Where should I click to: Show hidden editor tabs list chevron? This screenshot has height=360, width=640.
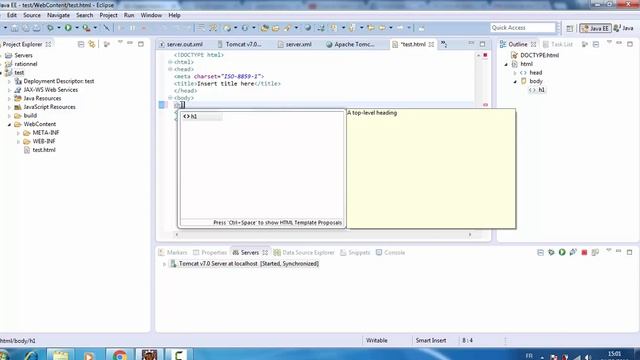(x=444, y=44)
